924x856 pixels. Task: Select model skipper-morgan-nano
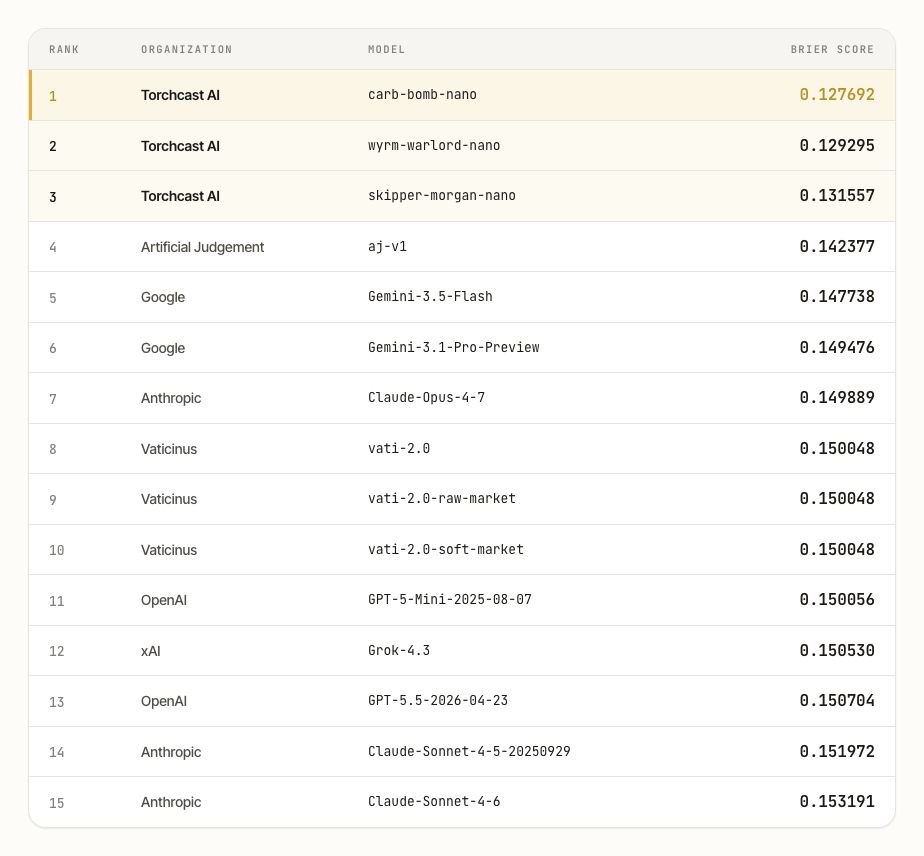tap(441, 196)
